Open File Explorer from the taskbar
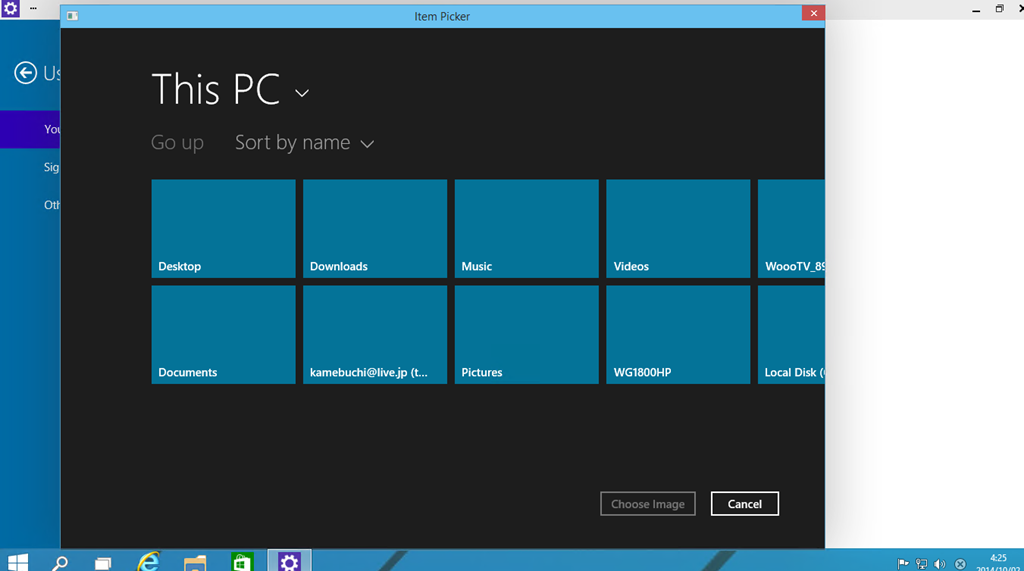1024x571 pixels. 195,562
